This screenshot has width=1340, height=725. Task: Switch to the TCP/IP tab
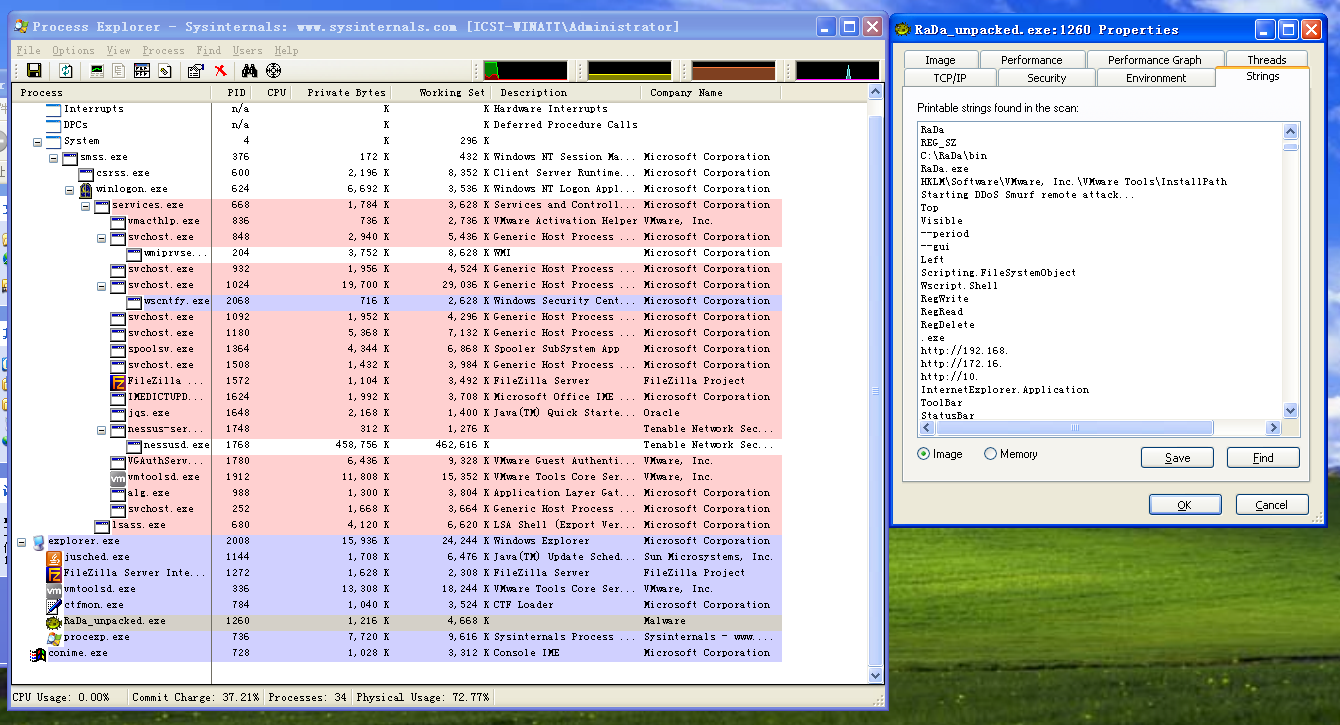pyautogui.click(x=950, y=78)
